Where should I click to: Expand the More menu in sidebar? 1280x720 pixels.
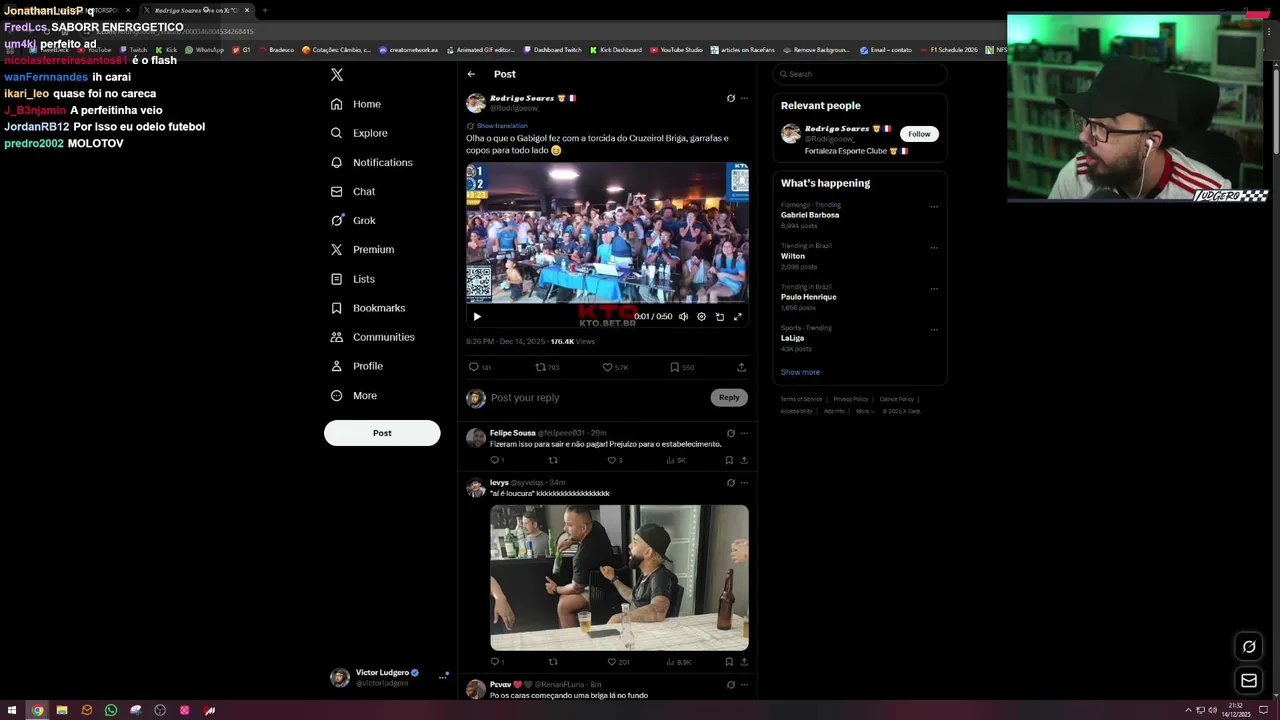pyautogui.click(x=354, y=396)
